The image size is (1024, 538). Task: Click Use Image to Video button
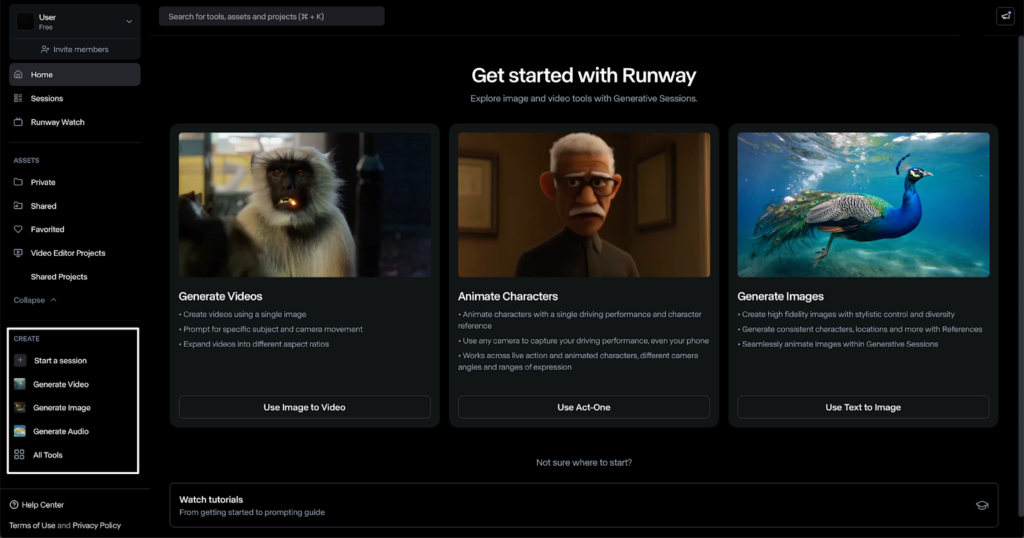[304, 407]
